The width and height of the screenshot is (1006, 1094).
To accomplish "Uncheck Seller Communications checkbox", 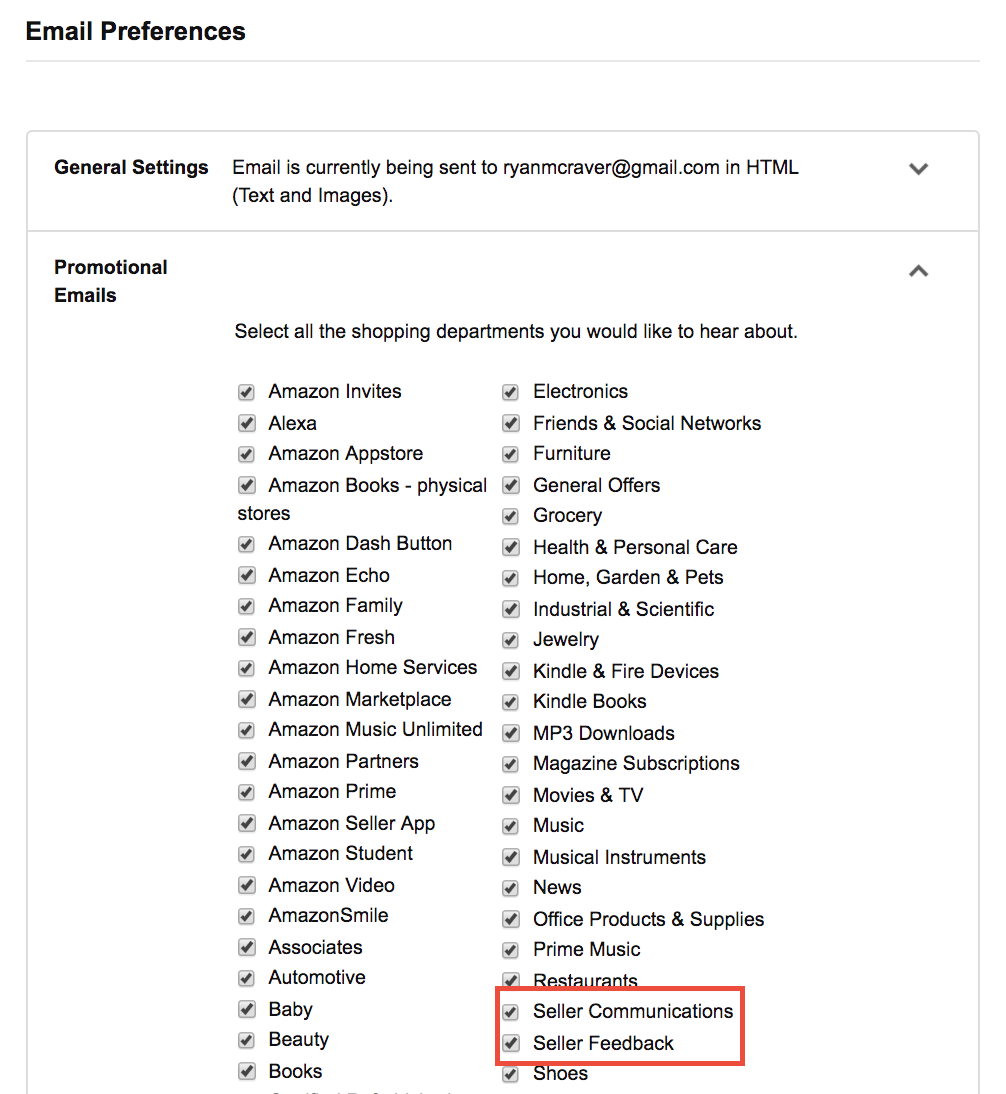I will pyautogui.click(x=511, y=1012).
